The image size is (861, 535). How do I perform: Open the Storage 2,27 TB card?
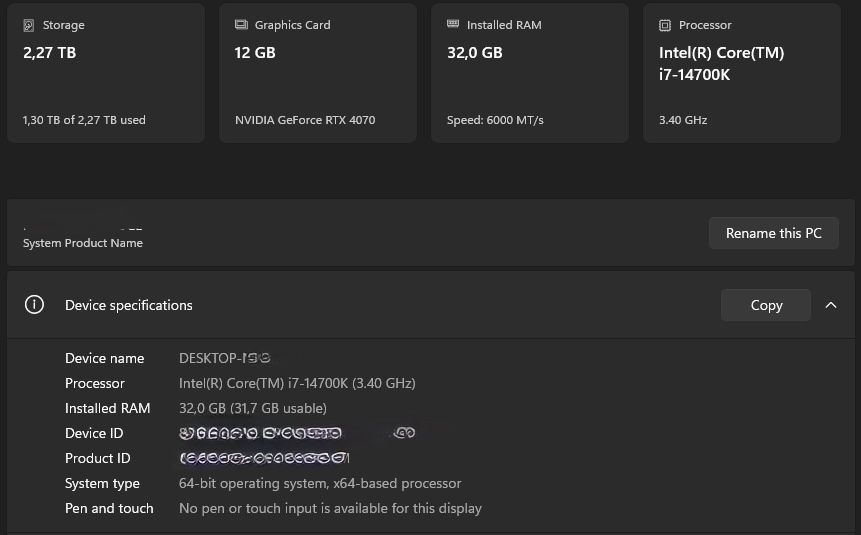[106, 73]
